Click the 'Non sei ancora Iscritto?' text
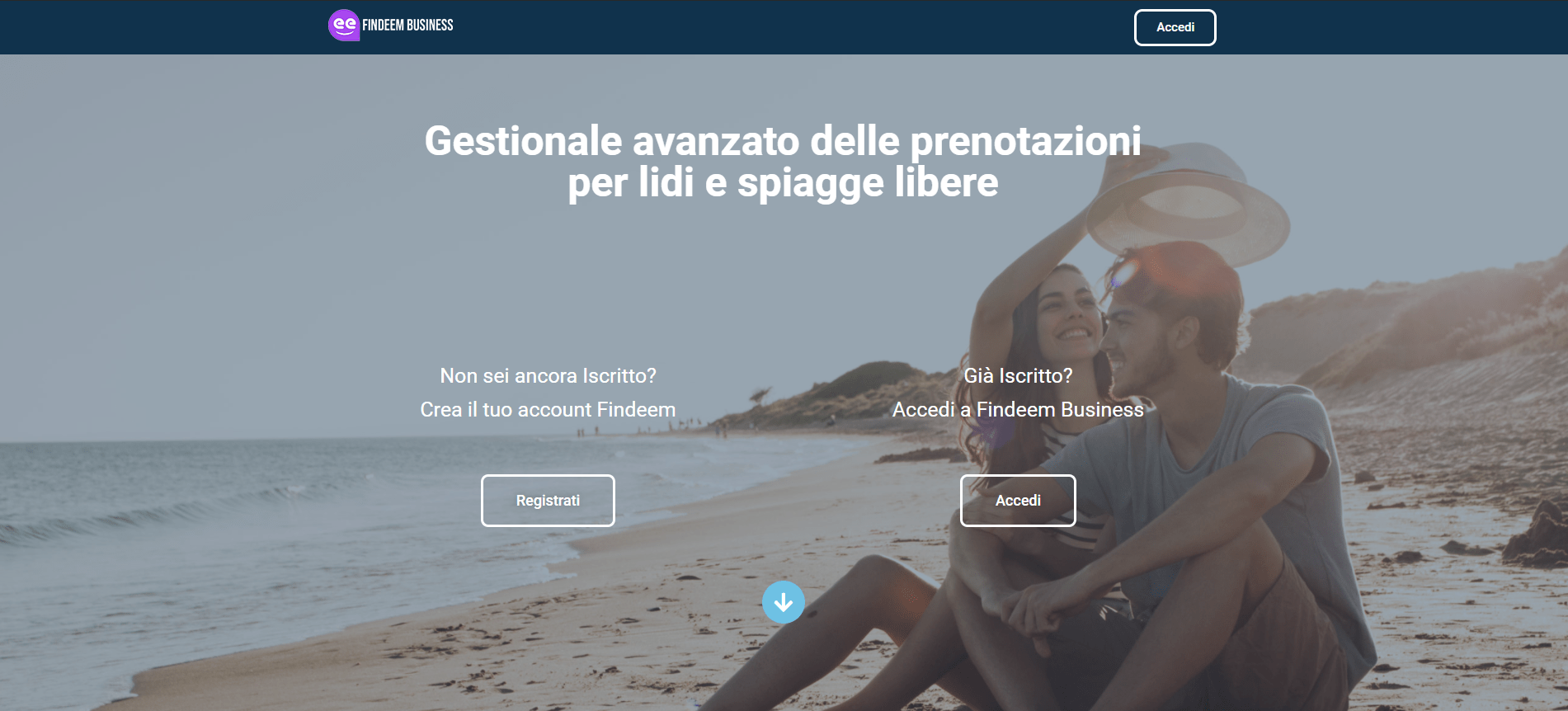The width and height of the screenshot is (1568, 711). 548,376
